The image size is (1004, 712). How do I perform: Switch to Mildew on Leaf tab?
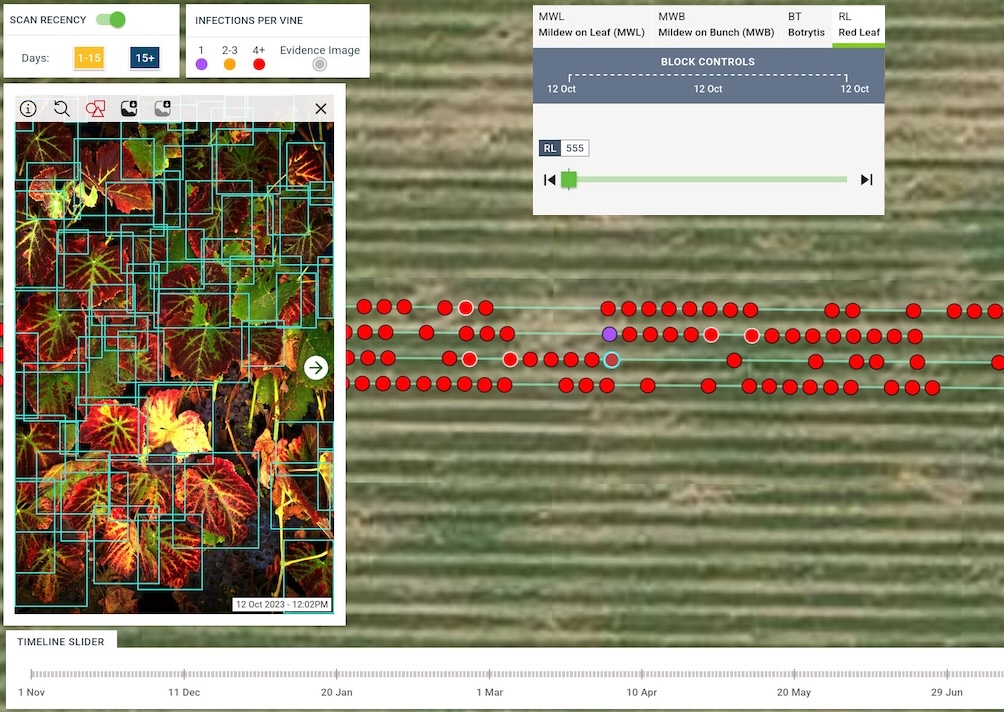point(591,25)
